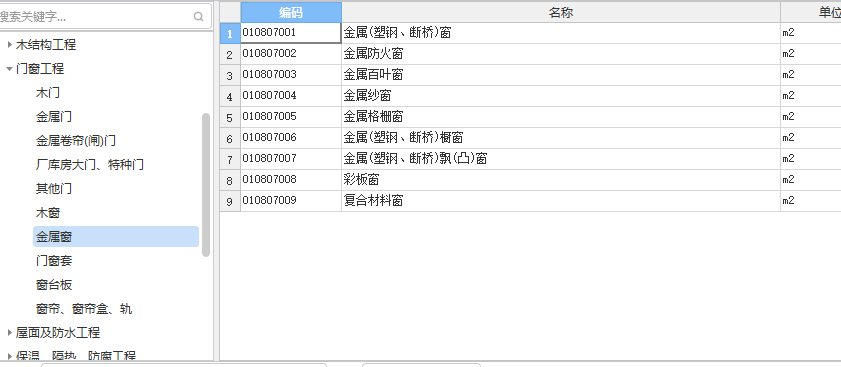Viewport: 841px width, 367px height.
Task: Open 厂库房大门、特种门 subcategory
Action: [x=90, y=165]
